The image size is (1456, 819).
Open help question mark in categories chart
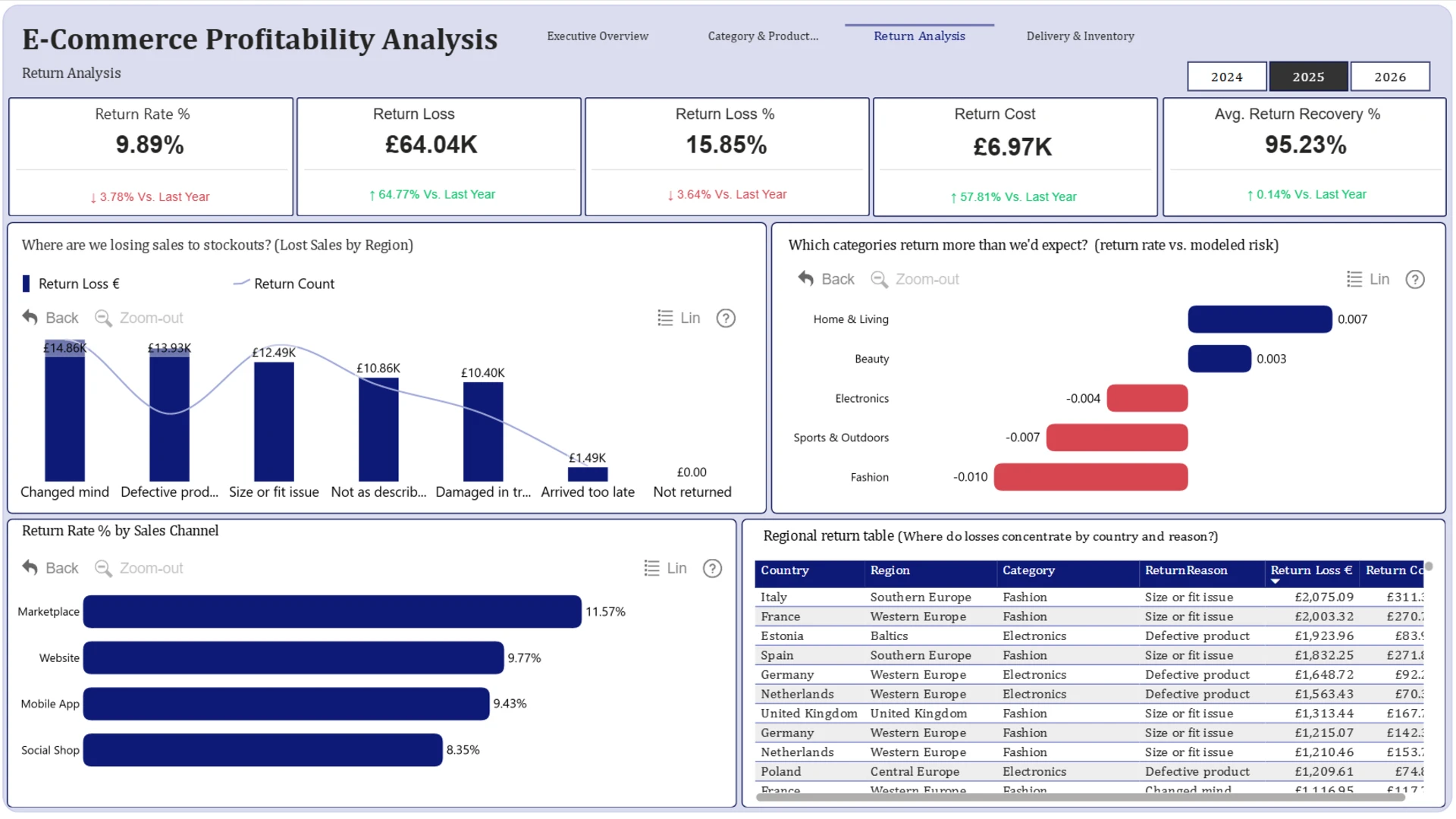click(x=1415, y=280)
